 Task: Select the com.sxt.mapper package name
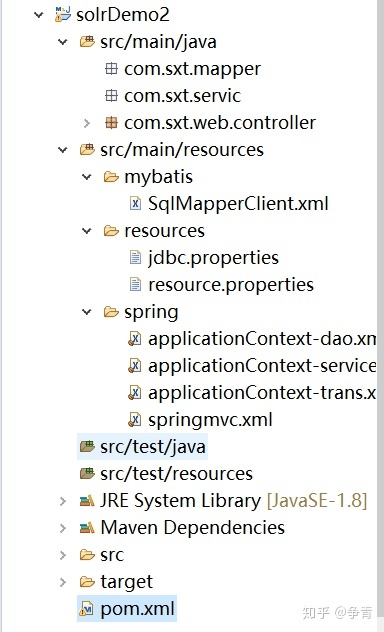coord(193,70)
